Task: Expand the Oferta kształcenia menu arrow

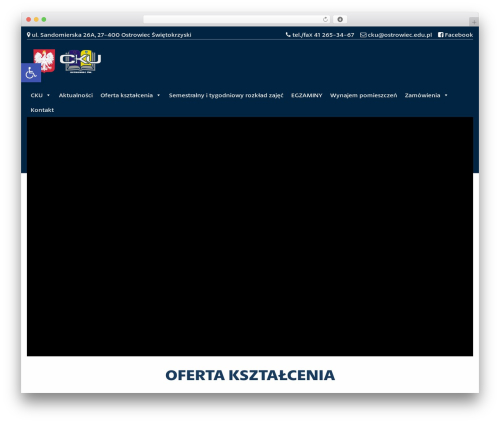Action: click(x=158, y=95)
